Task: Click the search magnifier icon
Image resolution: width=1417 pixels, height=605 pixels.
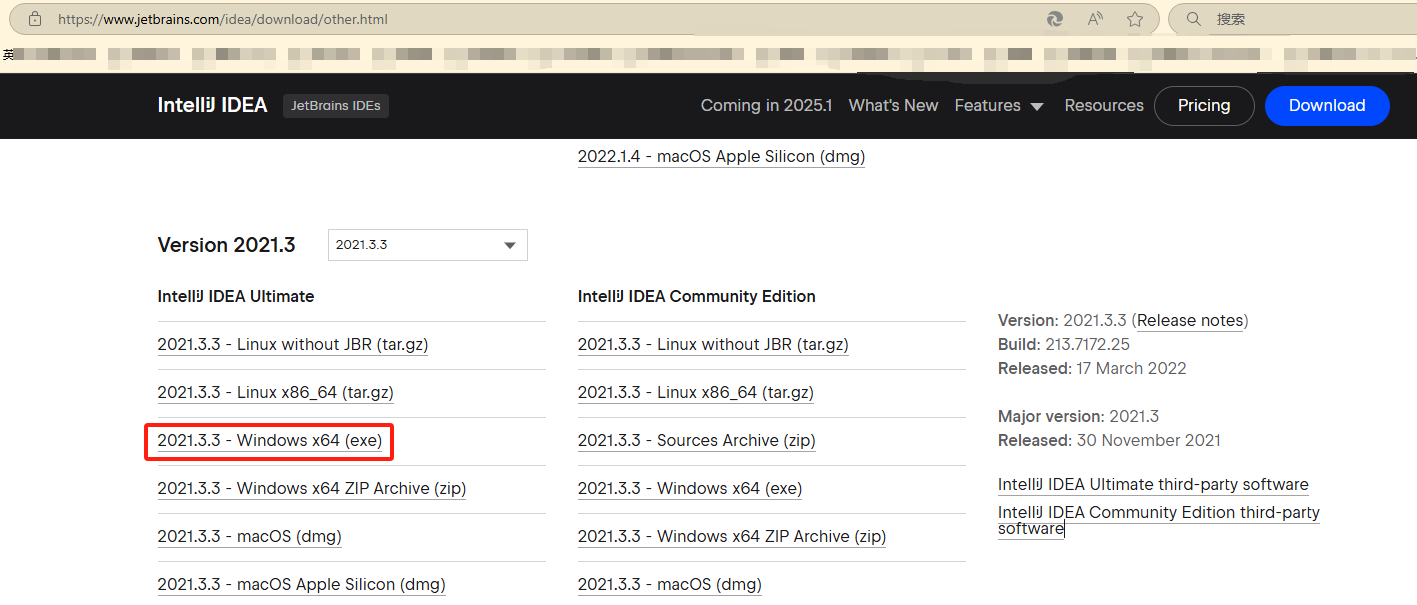Action: click(1192, 19)
